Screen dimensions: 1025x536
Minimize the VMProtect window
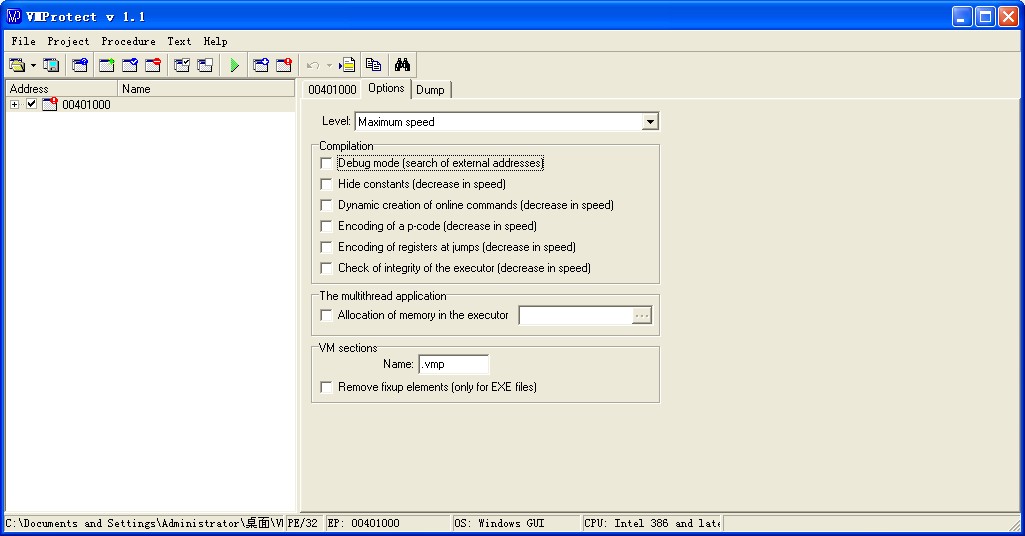(x=962, y=16)
